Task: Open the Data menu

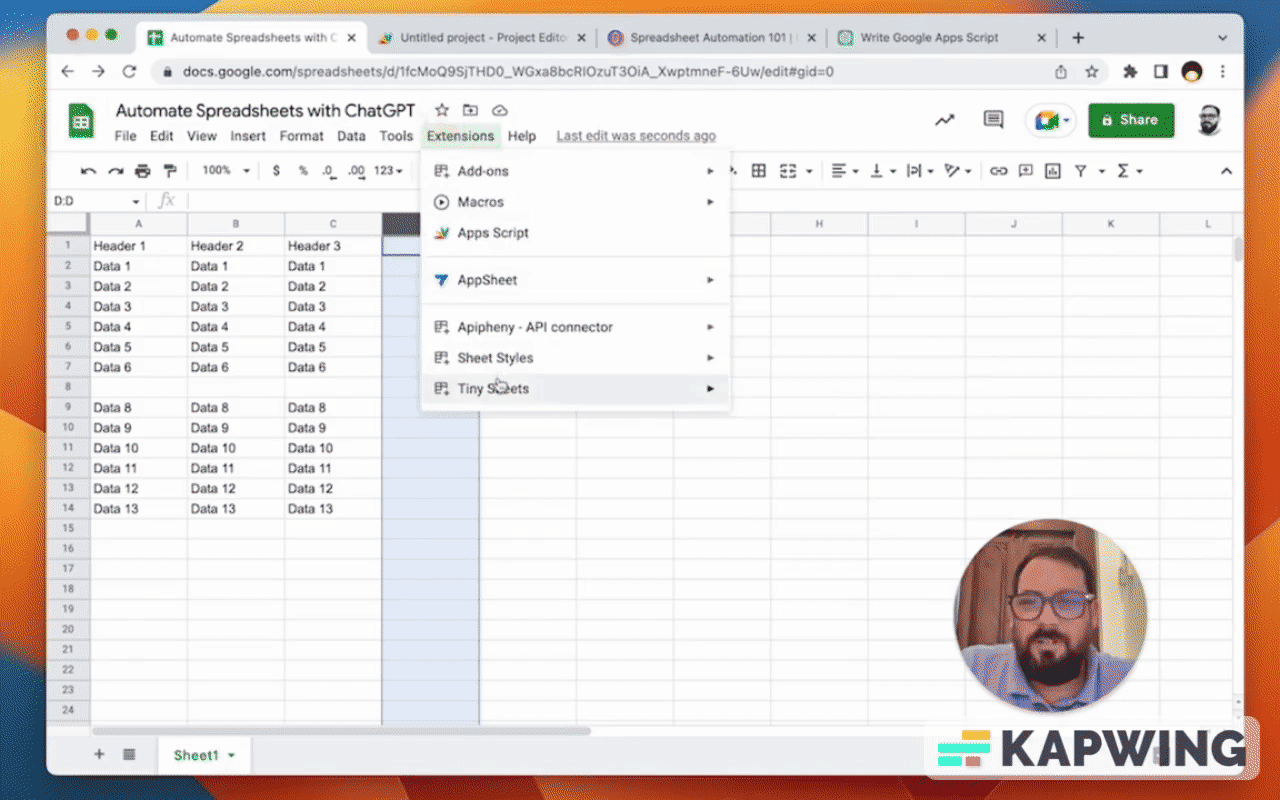Action: (351, 136)
